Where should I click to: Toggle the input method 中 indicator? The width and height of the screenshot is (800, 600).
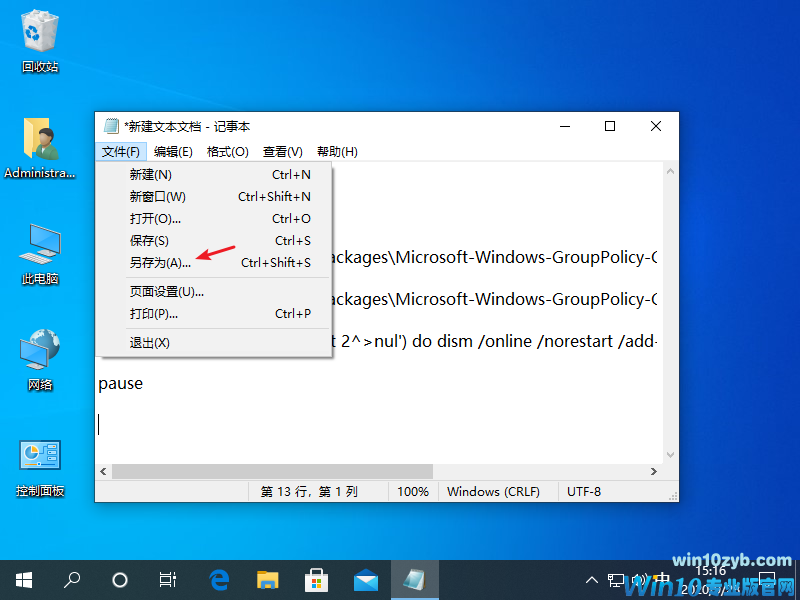tap(660, 579)
